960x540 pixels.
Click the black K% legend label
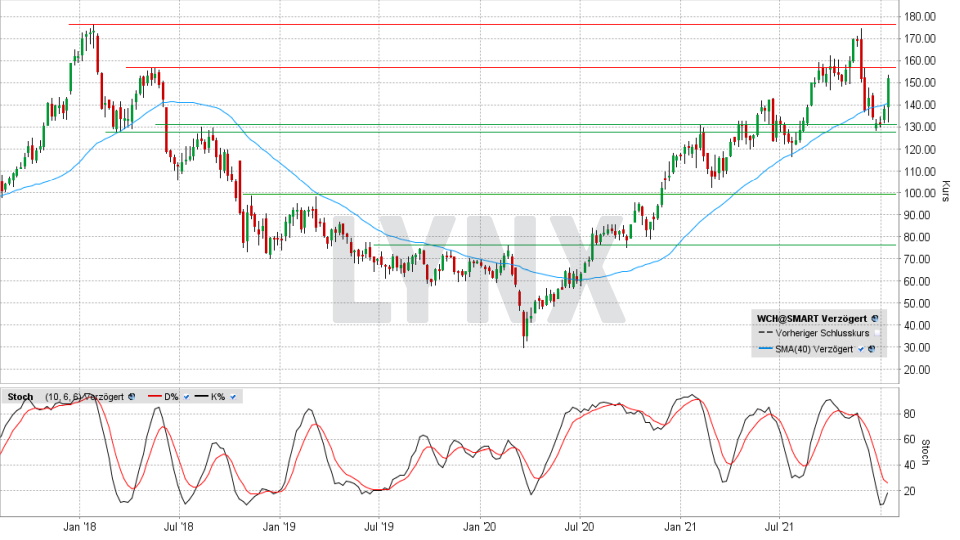tap(218, 397)
